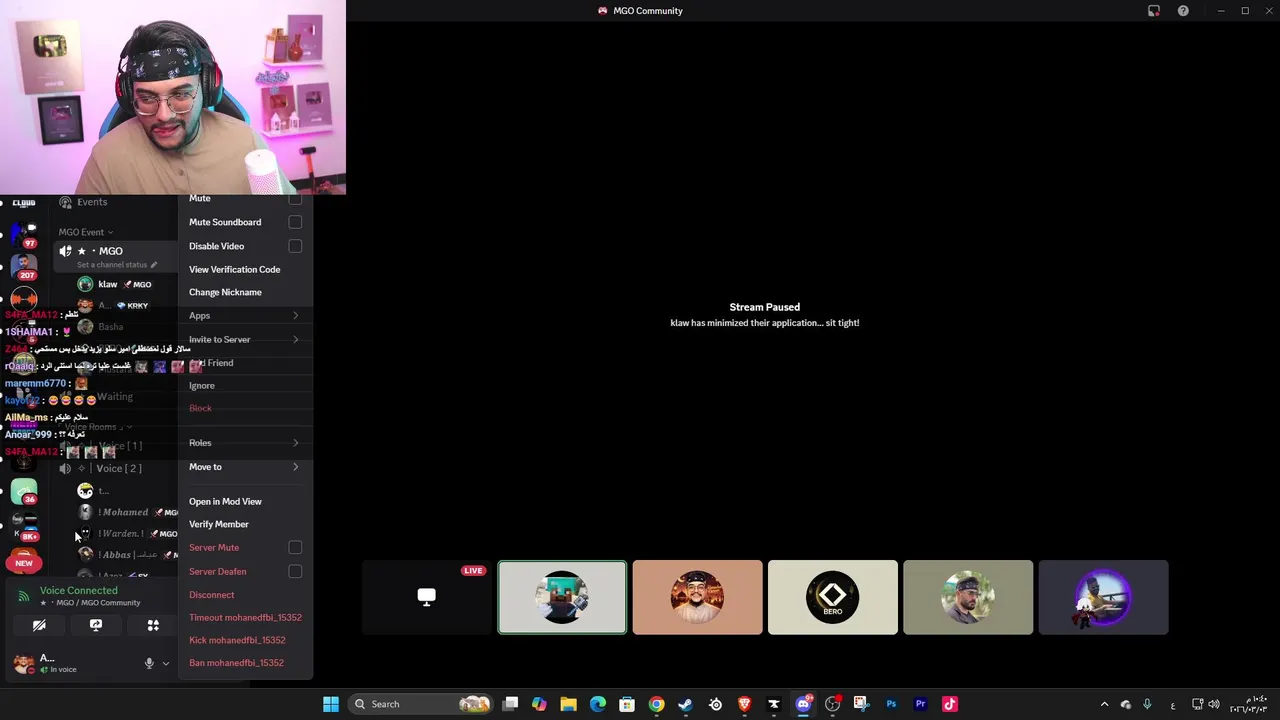Open the activities launcher button
The image size is (1280, 720).
click(153, 625)
